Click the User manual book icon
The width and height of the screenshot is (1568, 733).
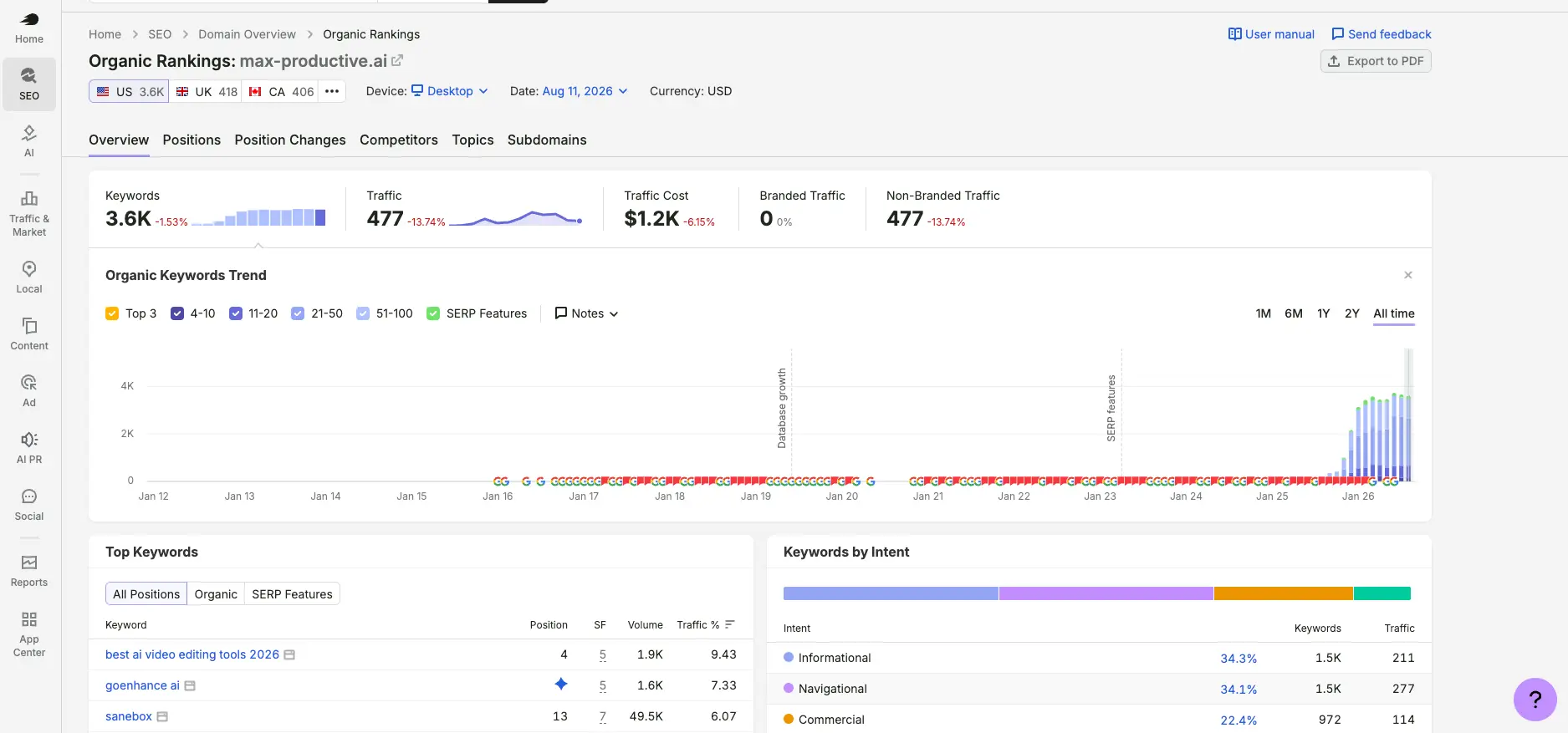click(x=1234, y=34)
